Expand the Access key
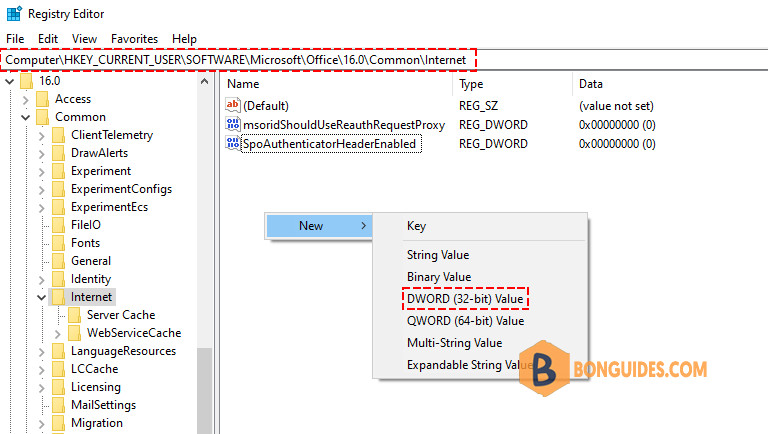The width and height of the screenshot is (768, 434). [x=25, y=99]
